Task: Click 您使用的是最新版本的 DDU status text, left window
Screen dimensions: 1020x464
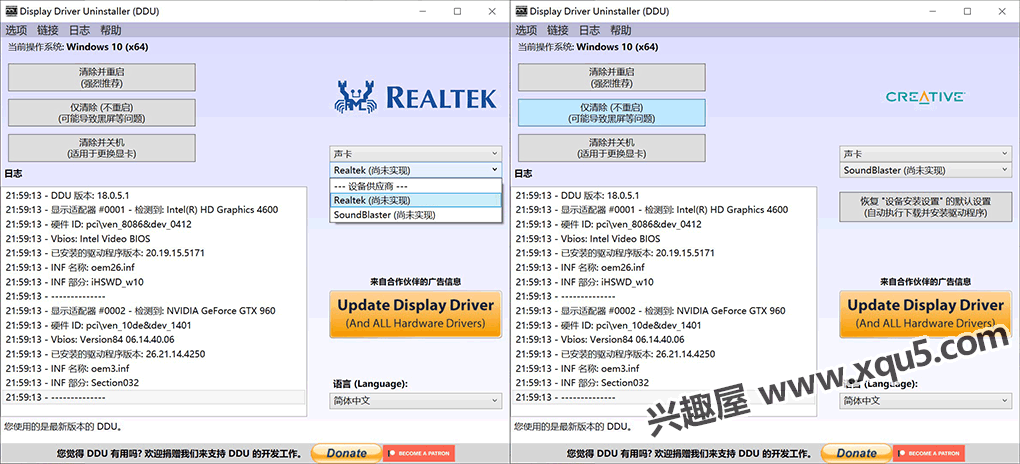Action: (64, 427)
